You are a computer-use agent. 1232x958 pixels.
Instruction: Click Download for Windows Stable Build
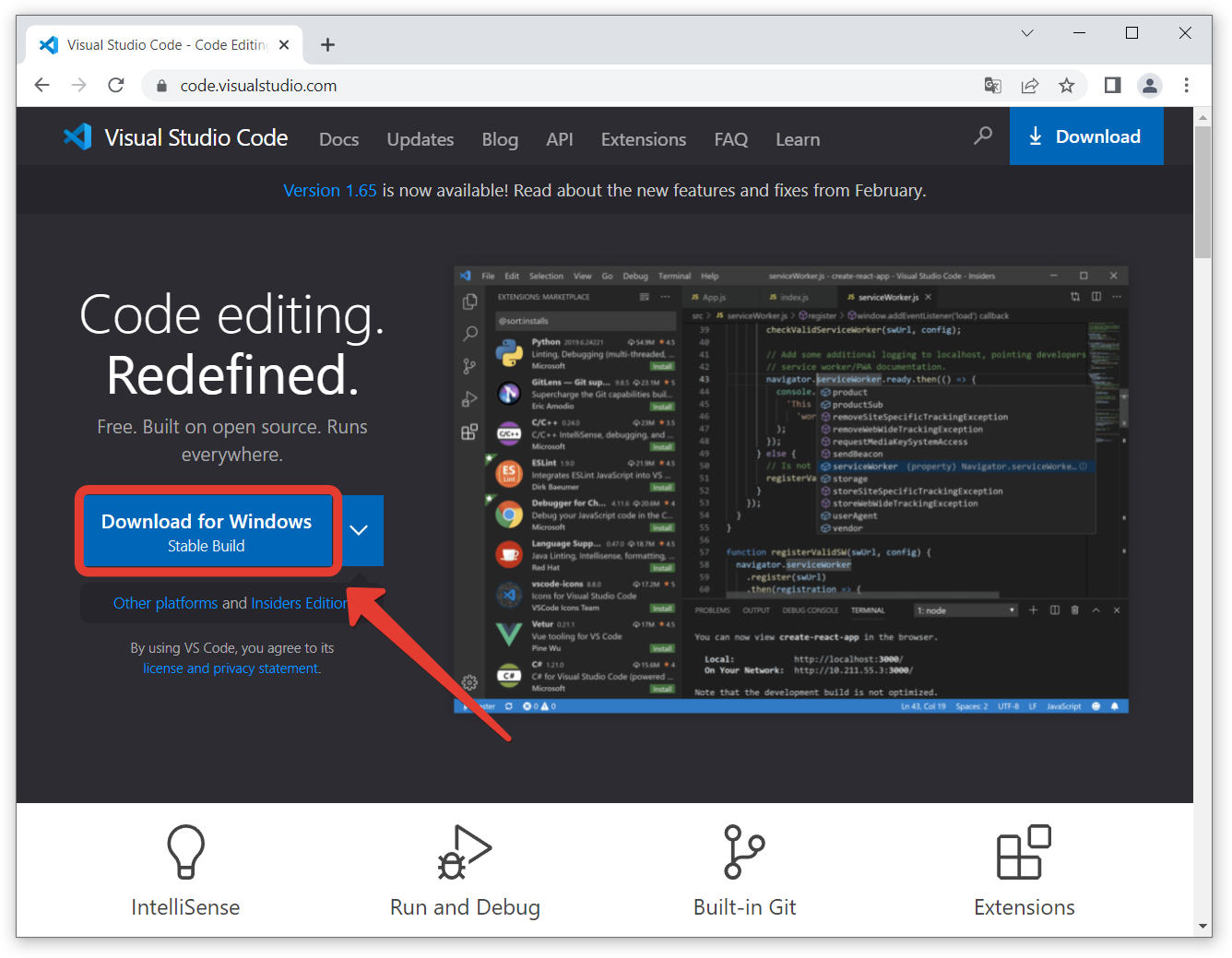(207, 532)
